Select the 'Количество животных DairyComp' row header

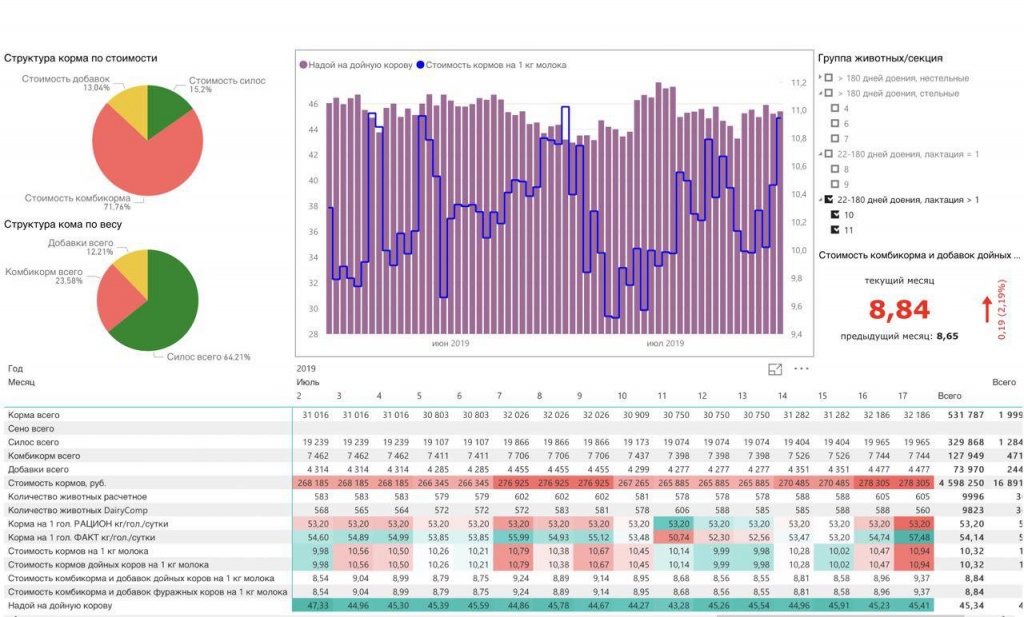click(x=78, y=511)
